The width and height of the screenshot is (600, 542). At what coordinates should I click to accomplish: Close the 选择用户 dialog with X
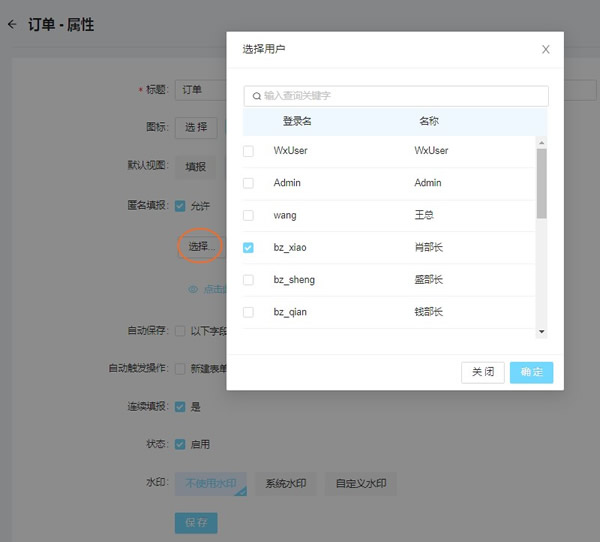[545, 49]
